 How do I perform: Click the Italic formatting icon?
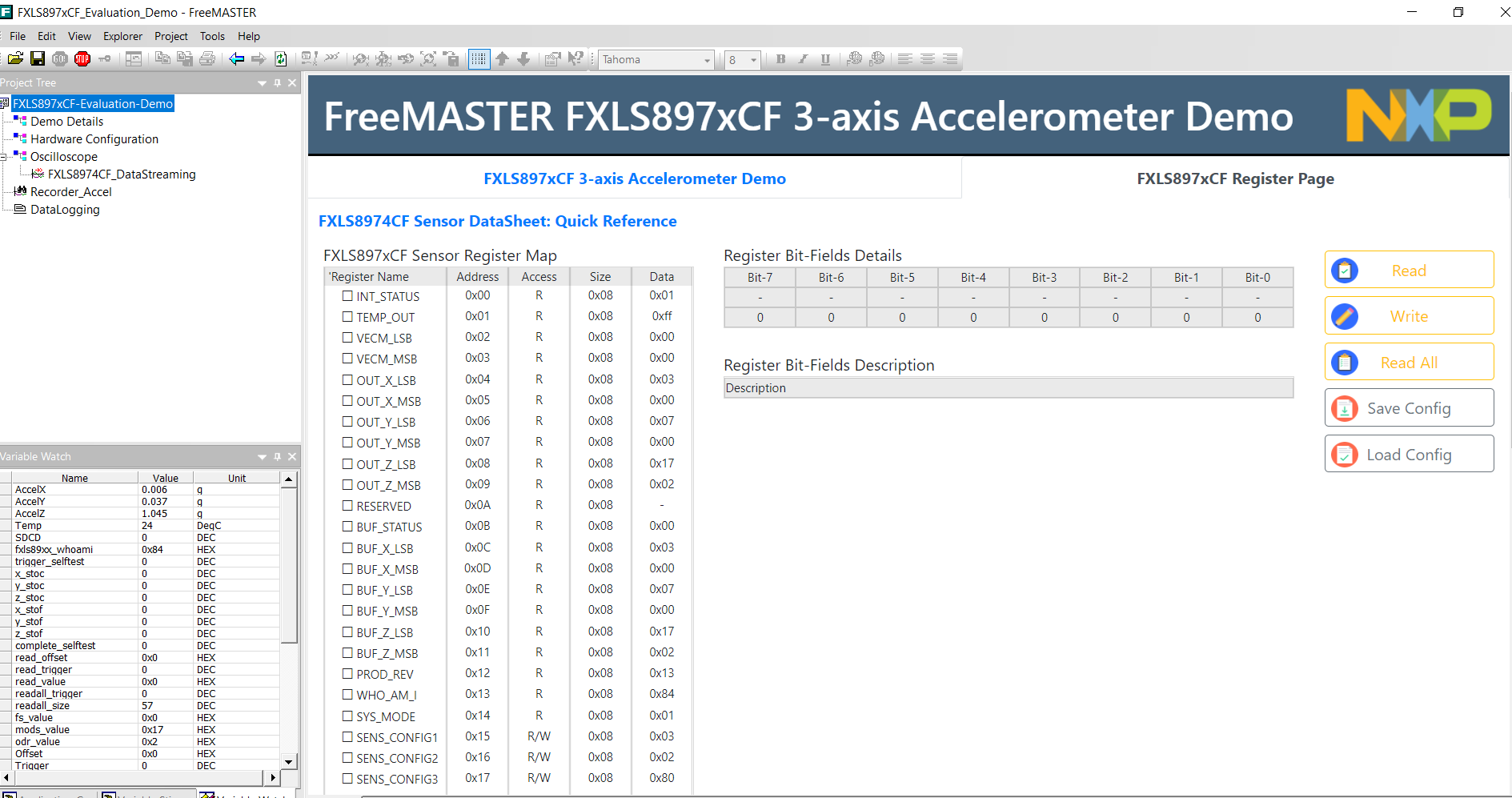point(803,58)
